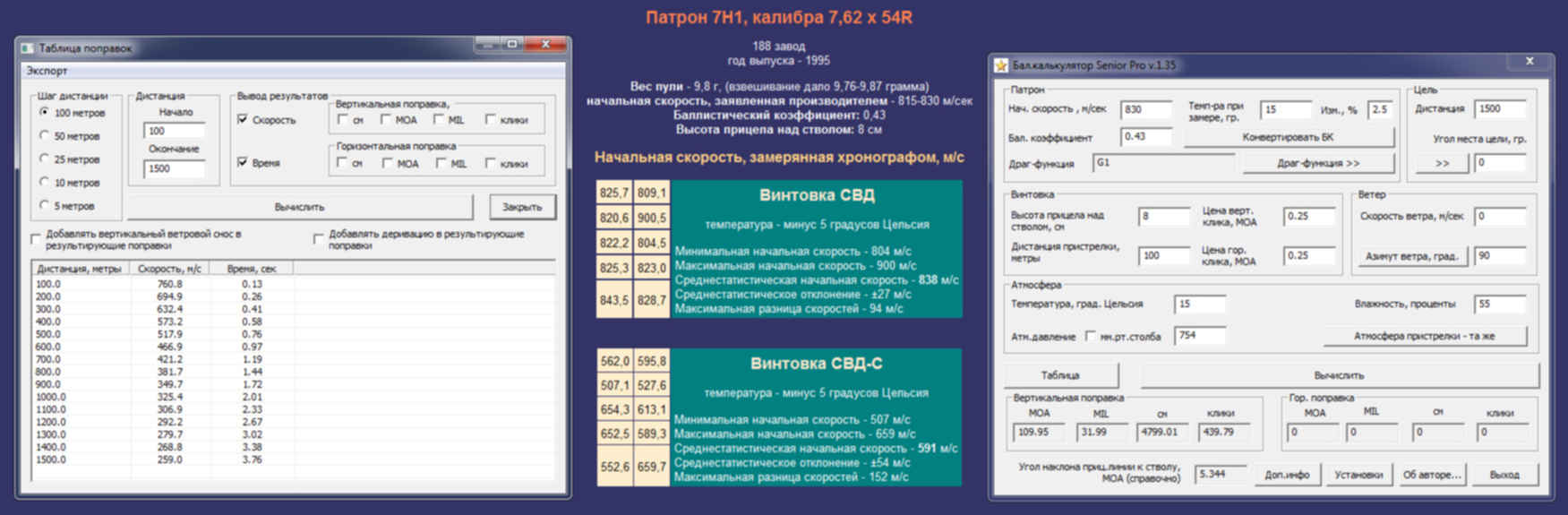Click the Установки settings button

coord(1358,475)
